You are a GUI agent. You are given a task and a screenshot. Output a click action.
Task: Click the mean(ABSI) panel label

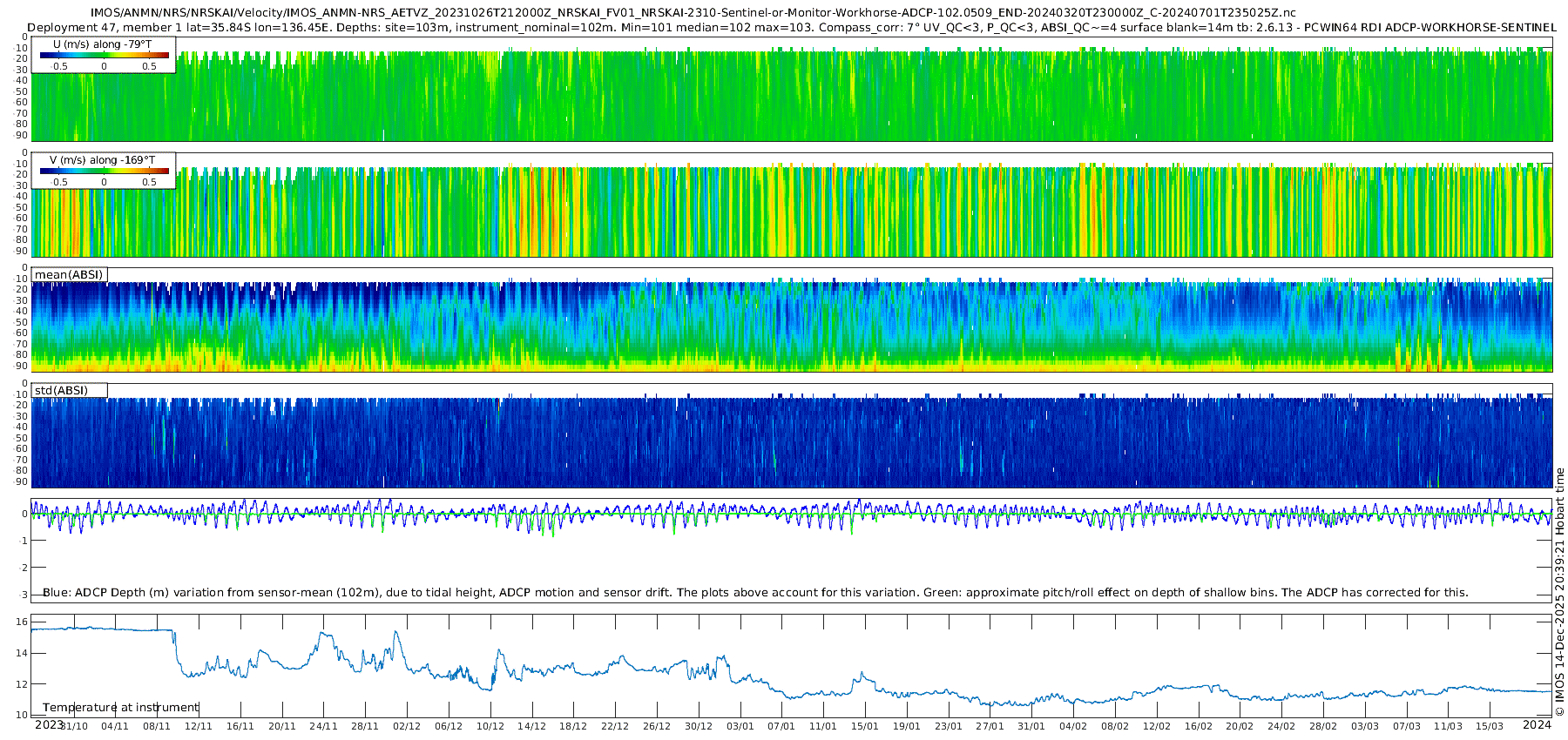click(x=69, y=275)
